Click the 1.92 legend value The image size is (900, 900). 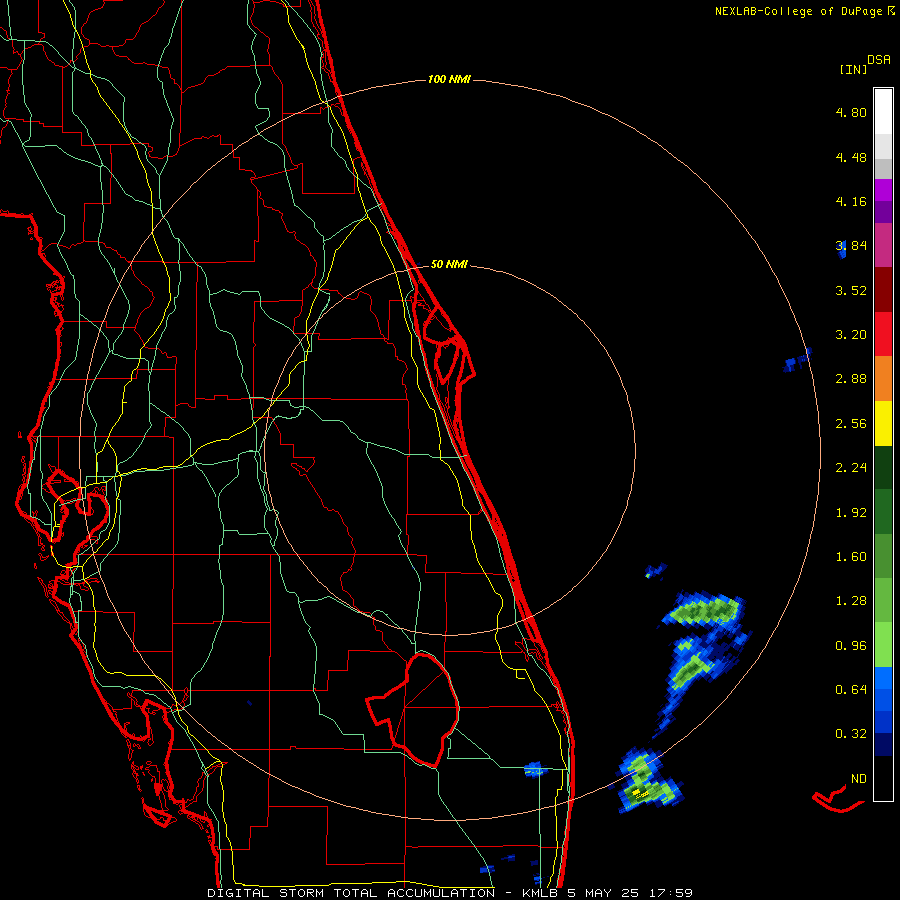[851, 513]
